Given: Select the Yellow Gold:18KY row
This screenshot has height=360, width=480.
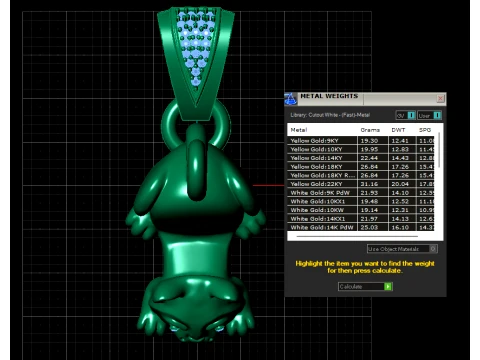Looking at the screenshot, I should pos(362,167).
